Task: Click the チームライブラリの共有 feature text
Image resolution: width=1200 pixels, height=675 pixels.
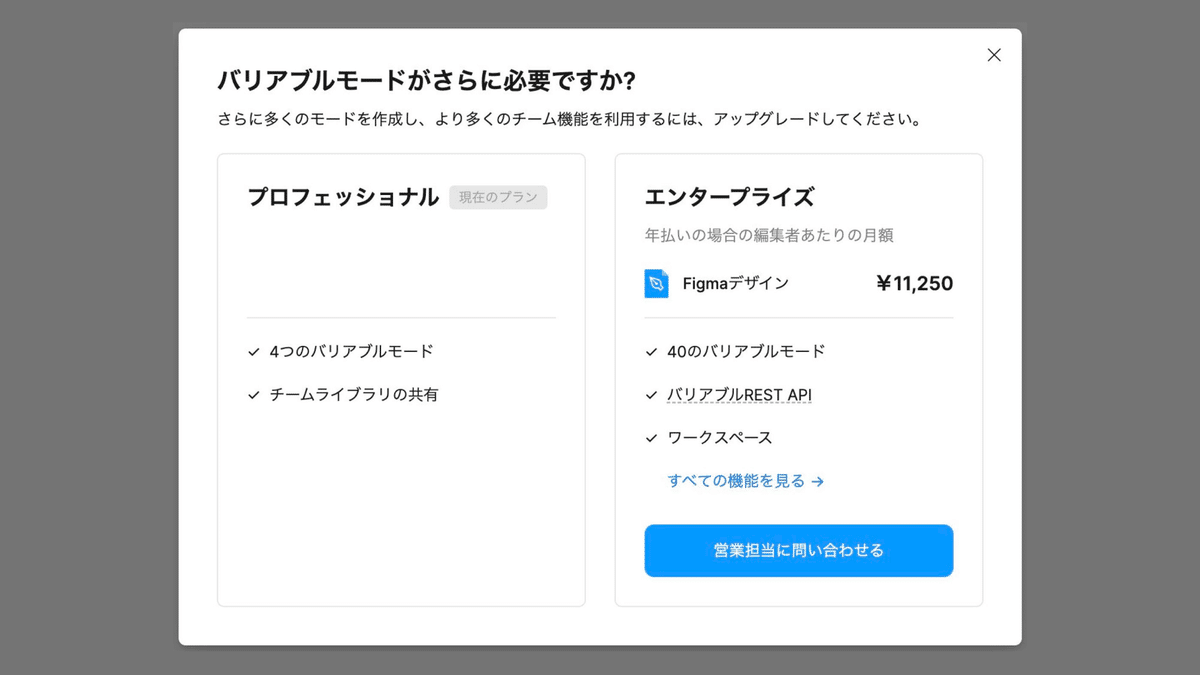Action: click(354, 395)
